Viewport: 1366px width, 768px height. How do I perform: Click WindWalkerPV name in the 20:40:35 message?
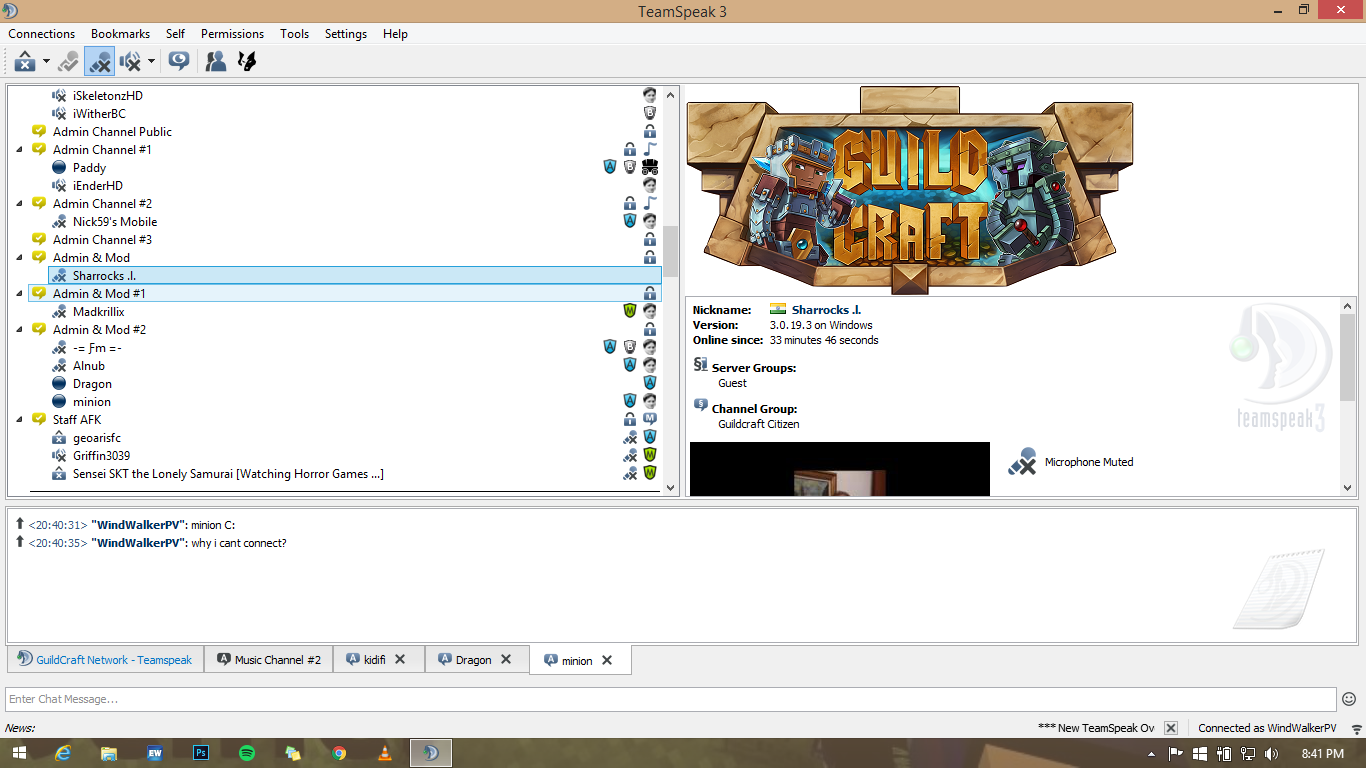[138, 543]
